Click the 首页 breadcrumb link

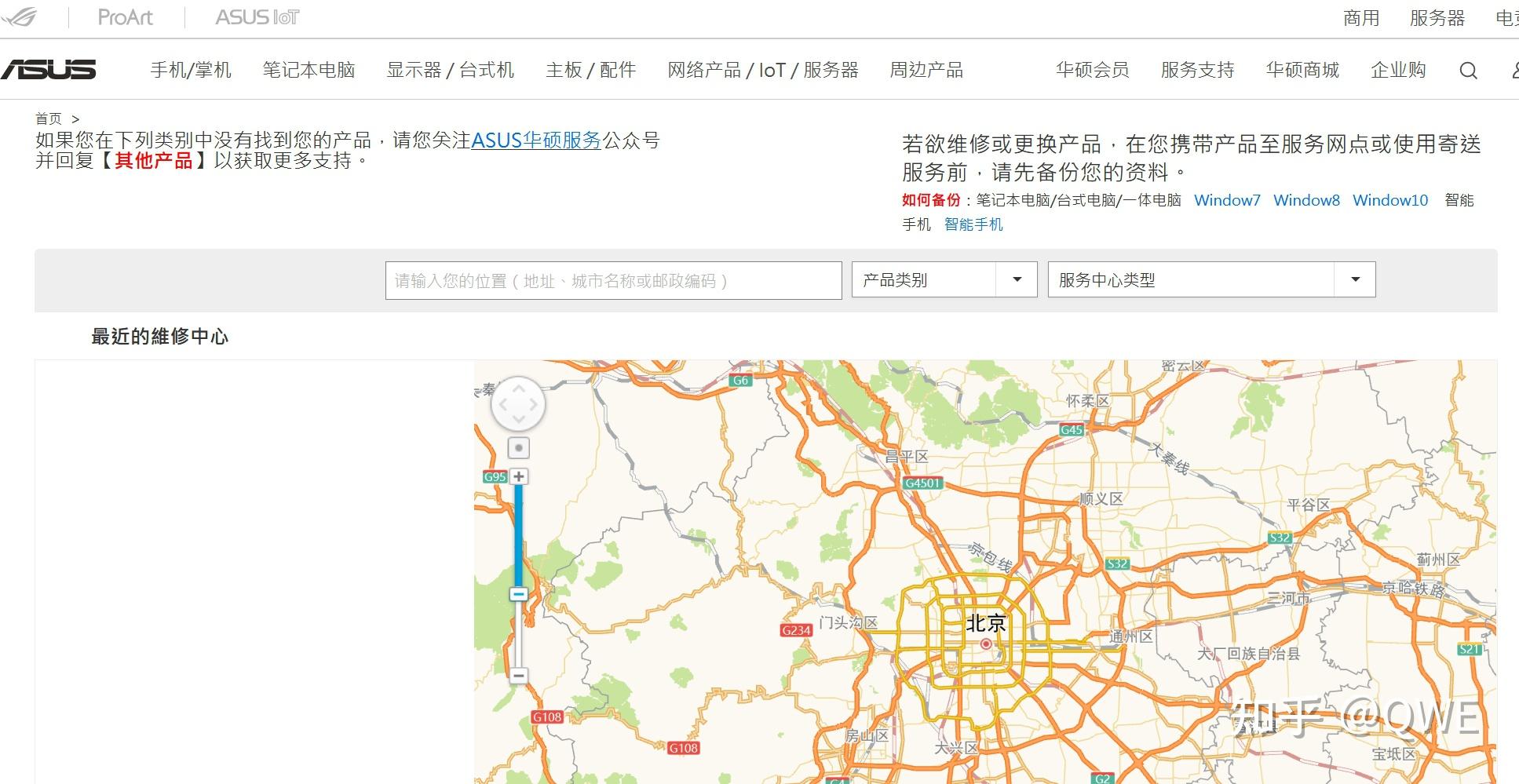tap(49, 119)
